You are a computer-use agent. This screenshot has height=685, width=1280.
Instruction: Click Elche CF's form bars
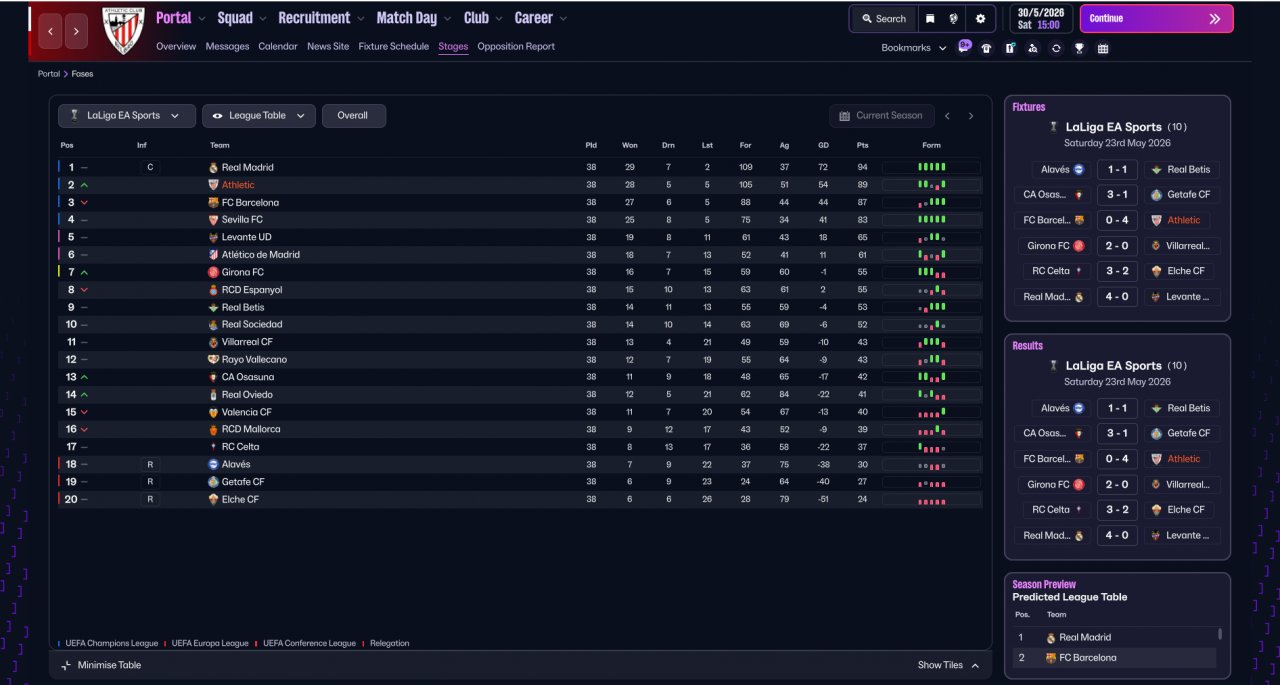(x=931, y=499)
